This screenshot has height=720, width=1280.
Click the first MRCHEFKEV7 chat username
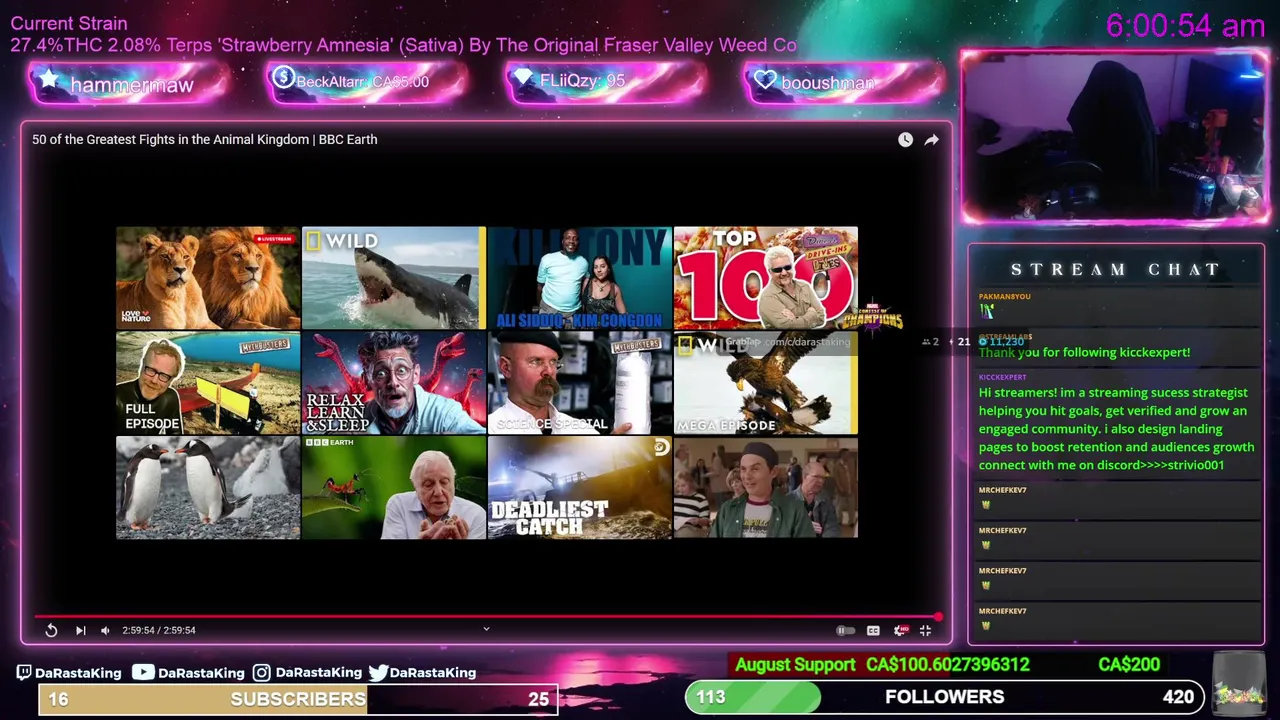coord(1002,490)
